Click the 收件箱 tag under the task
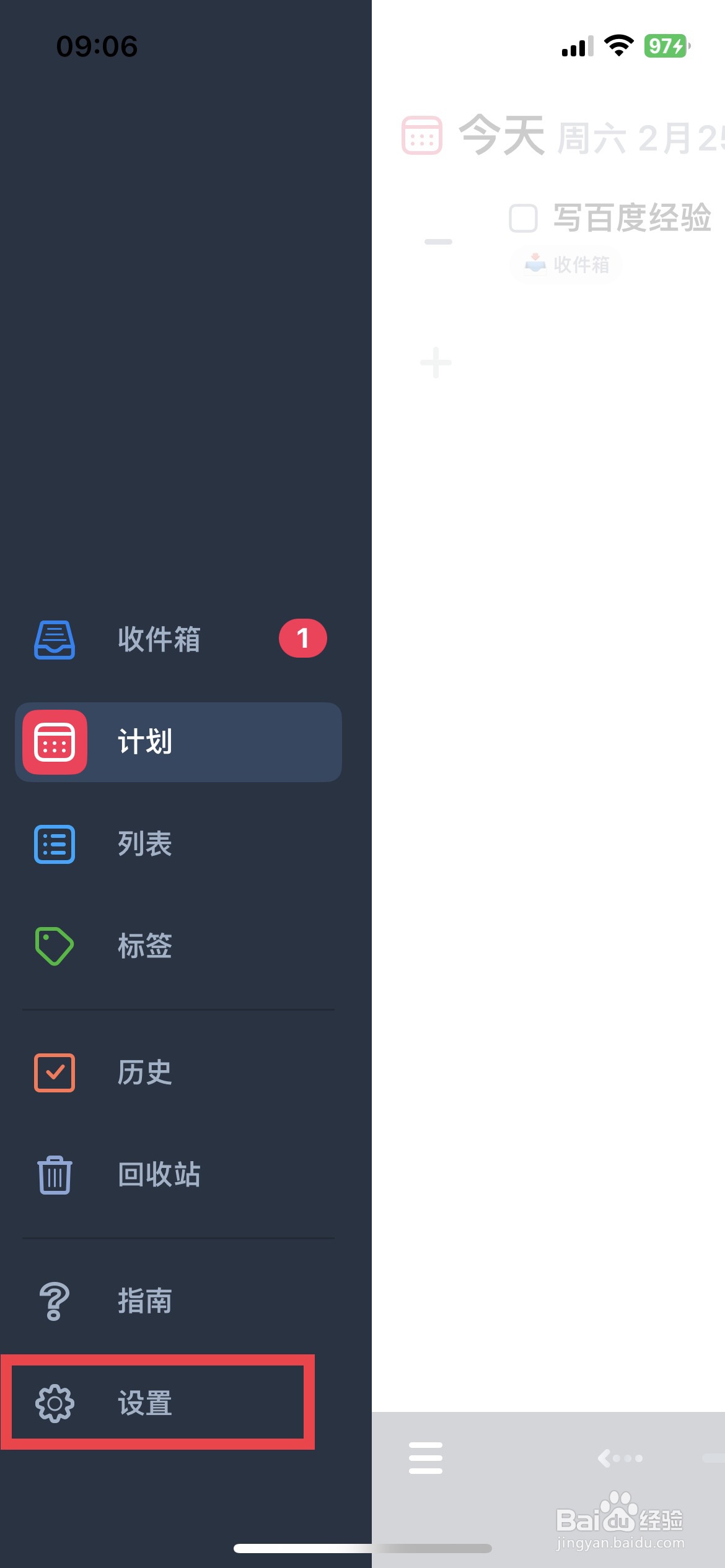725x1568 pixels. click(x=566, y=264)
